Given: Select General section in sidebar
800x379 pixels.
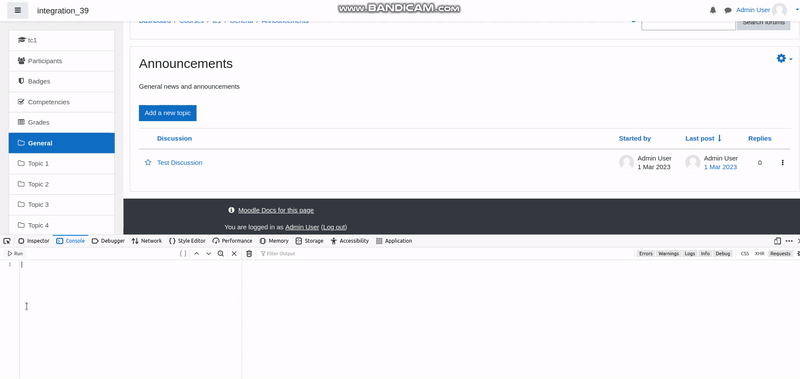Looking at the screenshot, I should (x=62, y=143).
